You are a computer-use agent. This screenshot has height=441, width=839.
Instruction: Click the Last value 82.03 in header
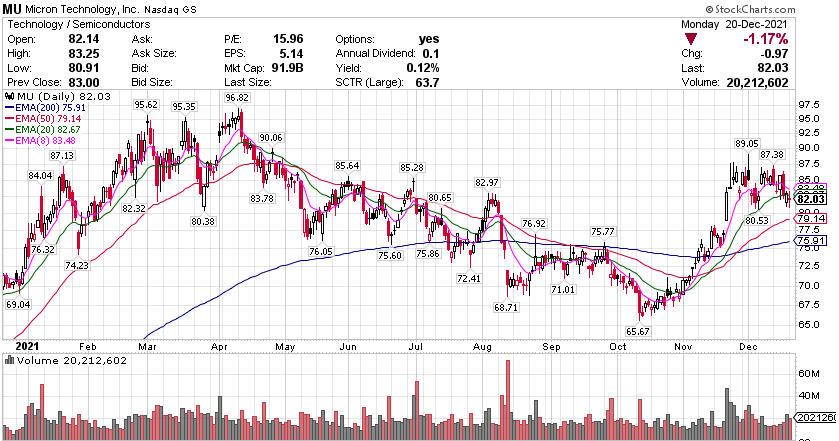click(774, 68)
